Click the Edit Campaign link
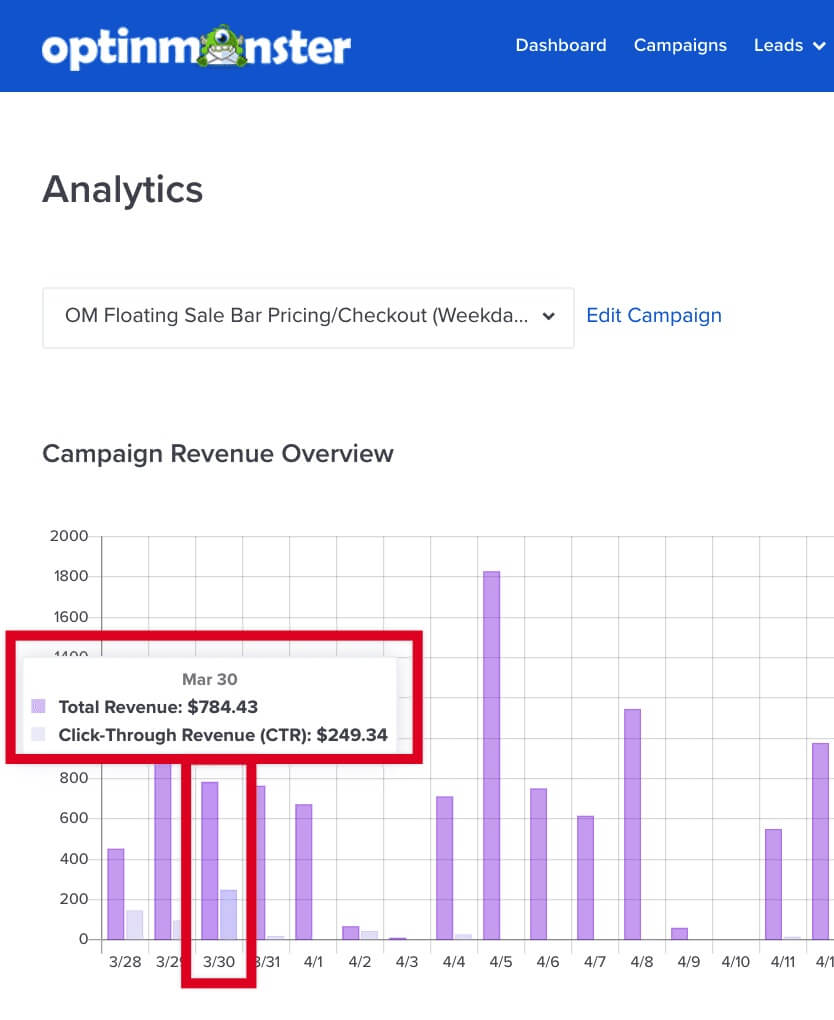 [x=654, y=315]
